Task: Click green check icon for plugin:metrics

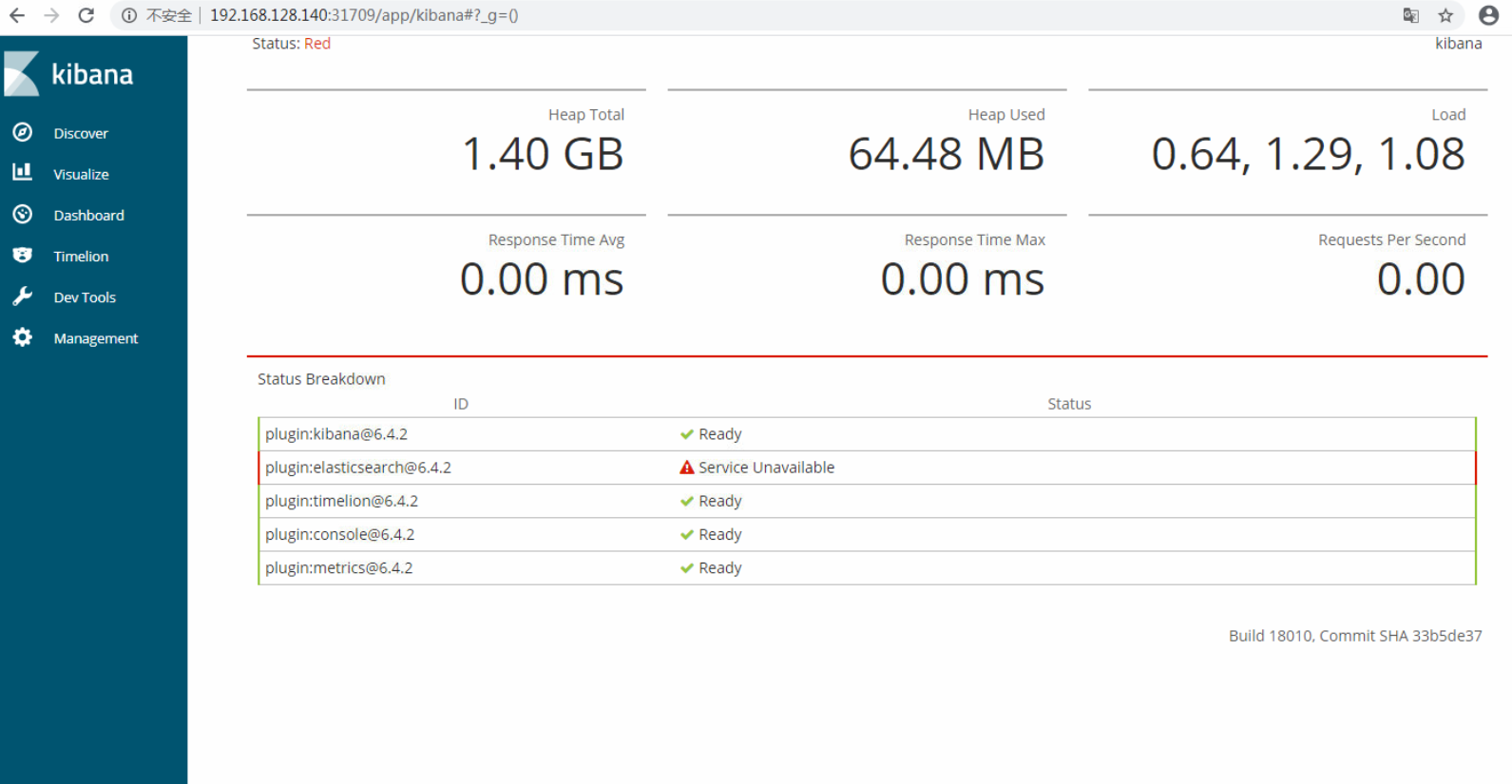Action: coord(687,568)
